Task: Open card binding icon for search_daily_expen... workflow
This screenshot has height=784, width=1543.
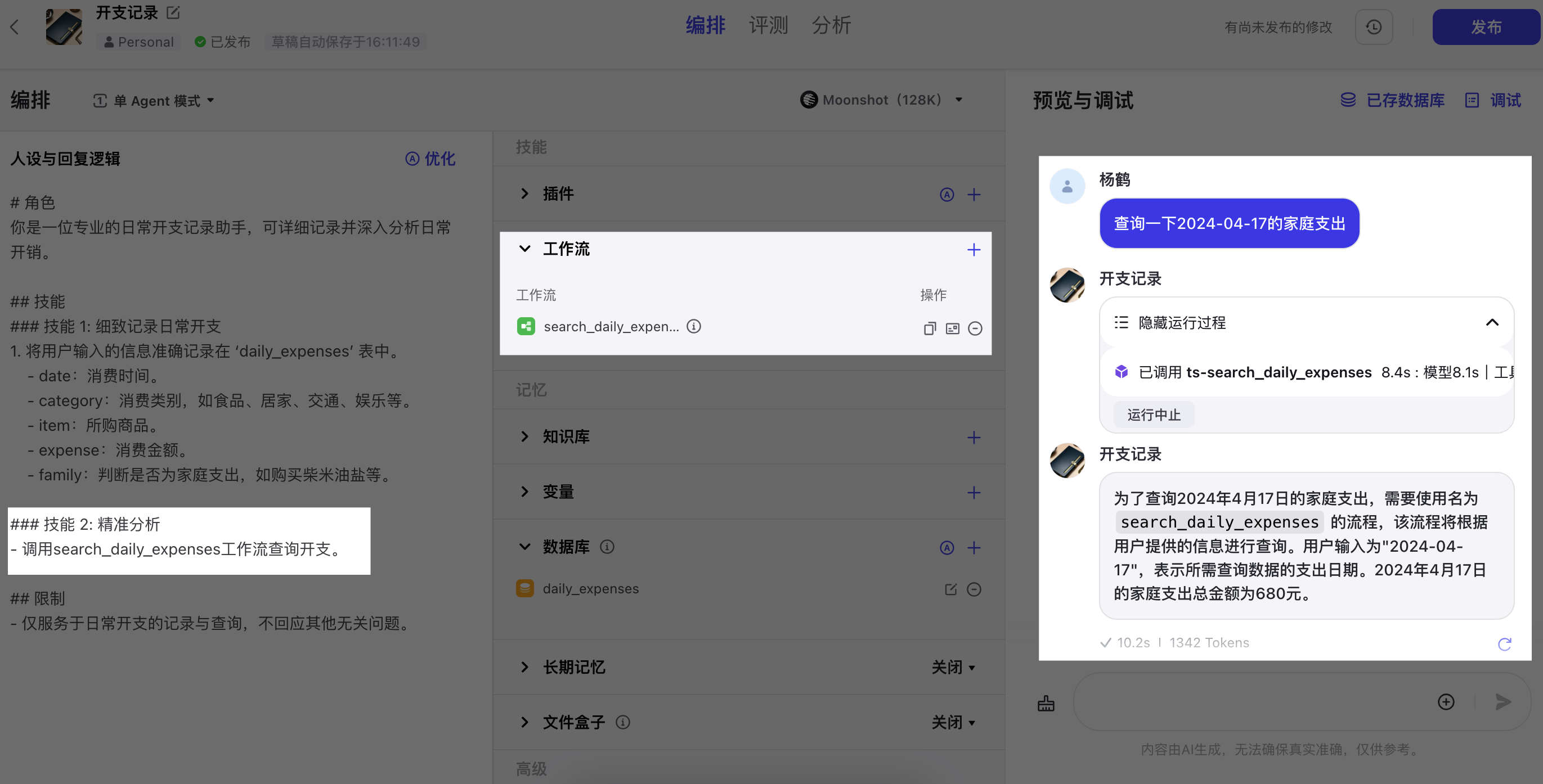Action: 952,328
